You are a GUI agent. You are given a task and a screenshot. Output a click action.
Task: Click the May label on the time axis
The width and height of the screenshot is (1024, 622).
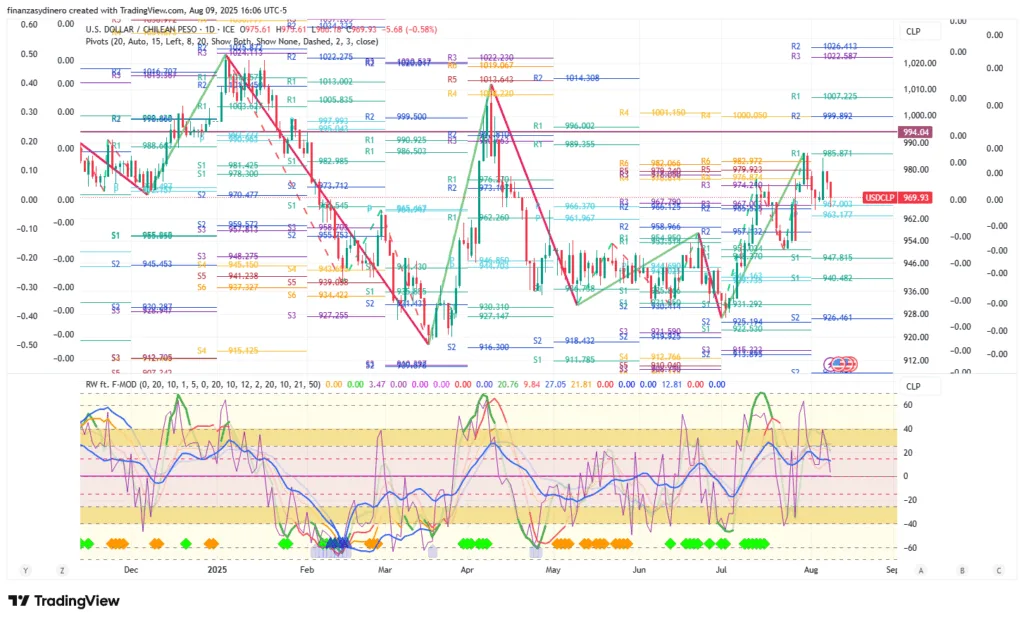pyautogui.click(x=552, y=570)
